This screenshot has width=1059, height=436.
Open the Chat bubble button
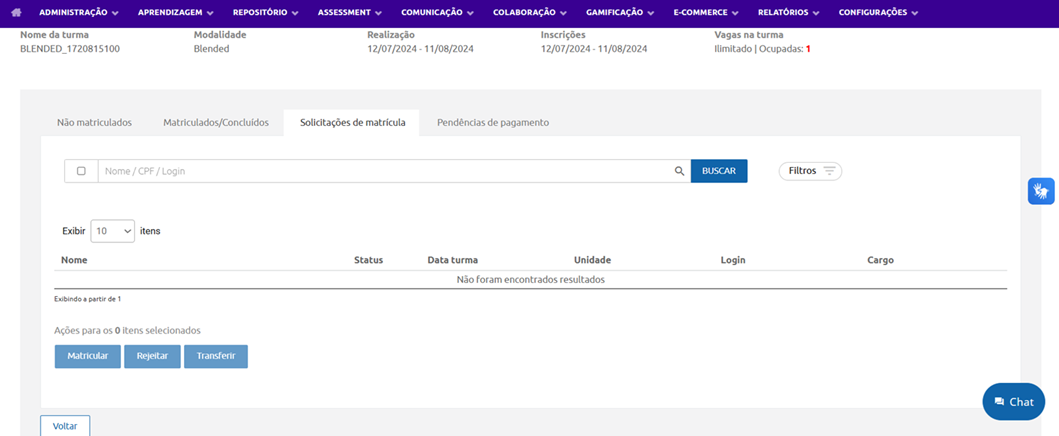1014,402
